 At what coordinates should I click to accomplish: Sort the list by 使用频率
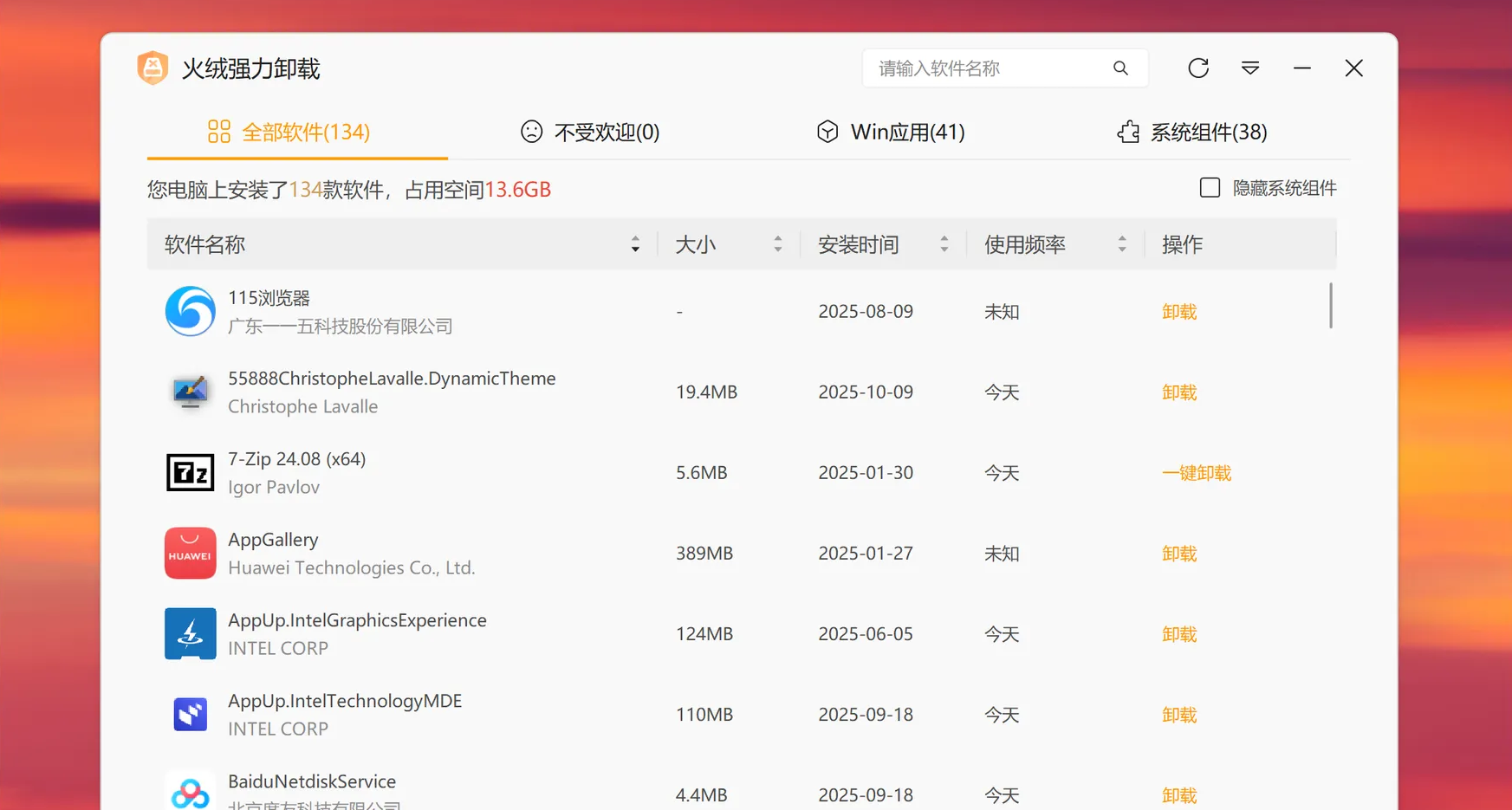click(x=1024, y=244)
